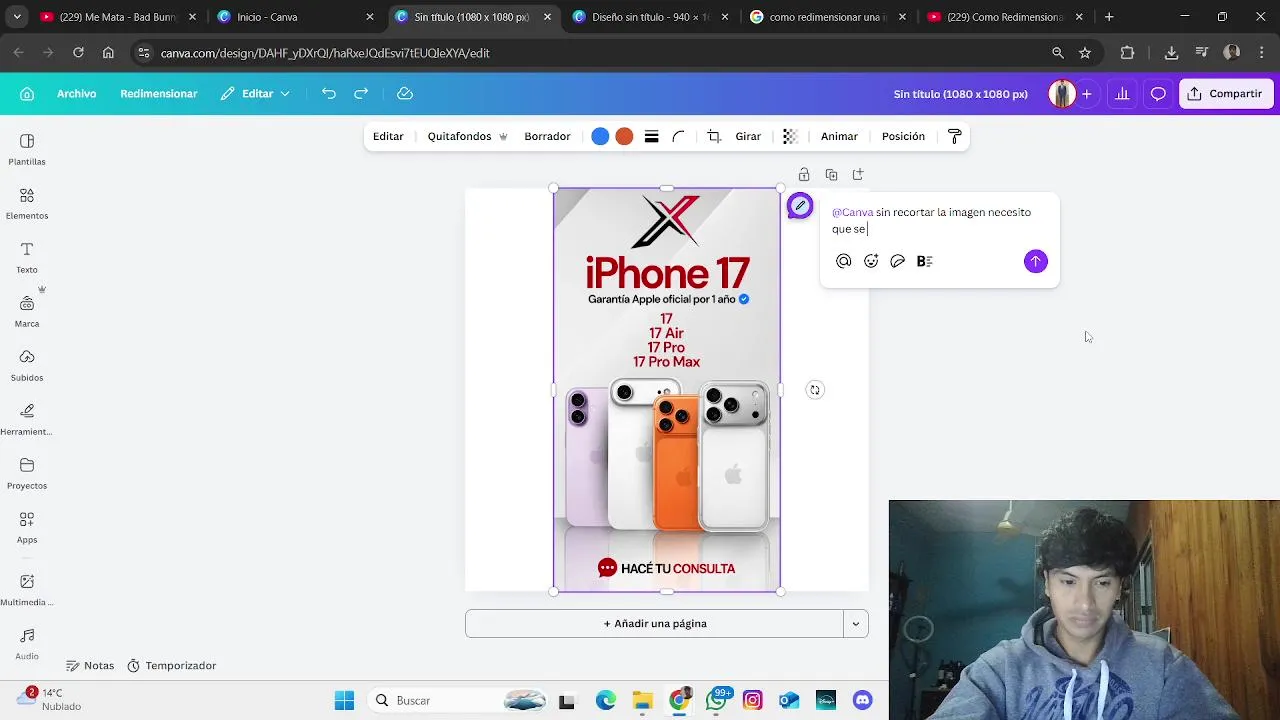Screen dimensions: 1280x720
Task: Pick the blue color swatch
Action: [600, 136]
